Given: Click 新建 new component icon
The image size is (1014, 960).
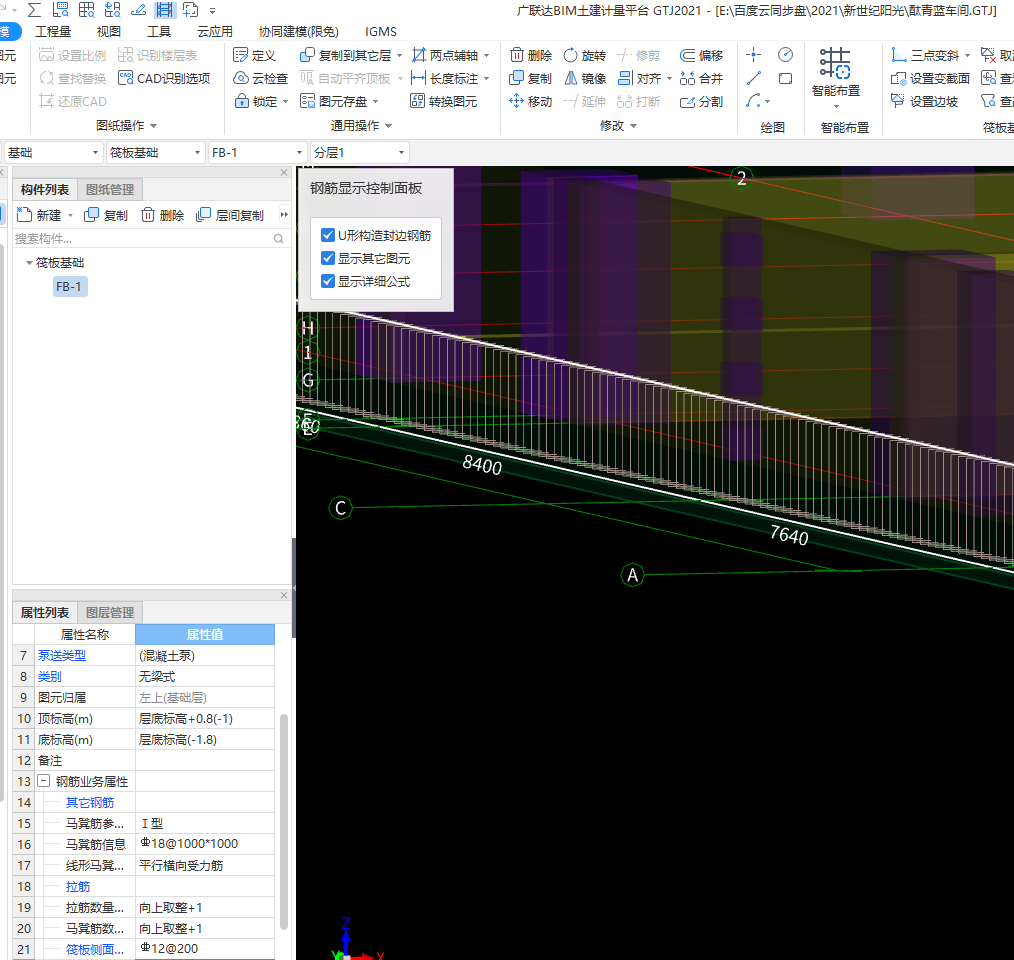Looking at the screenshot, I should coord(25,215).
